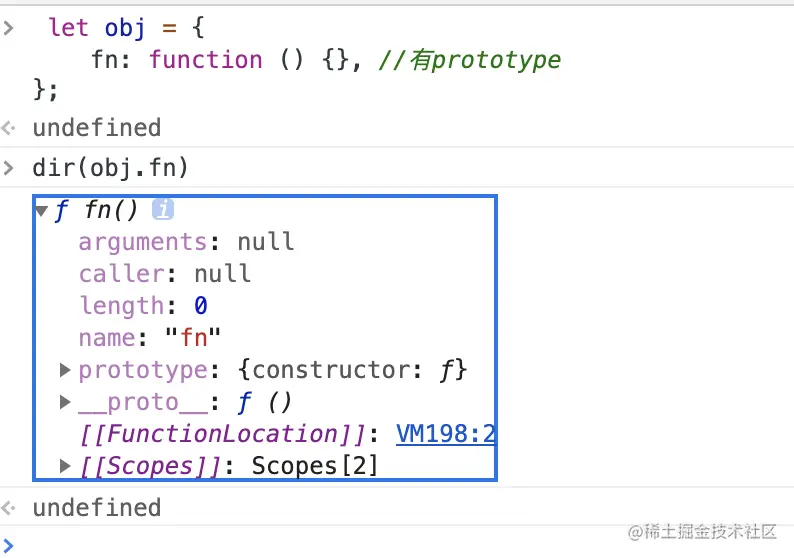Expand the [[Scopes]] entry

[65, 465]
